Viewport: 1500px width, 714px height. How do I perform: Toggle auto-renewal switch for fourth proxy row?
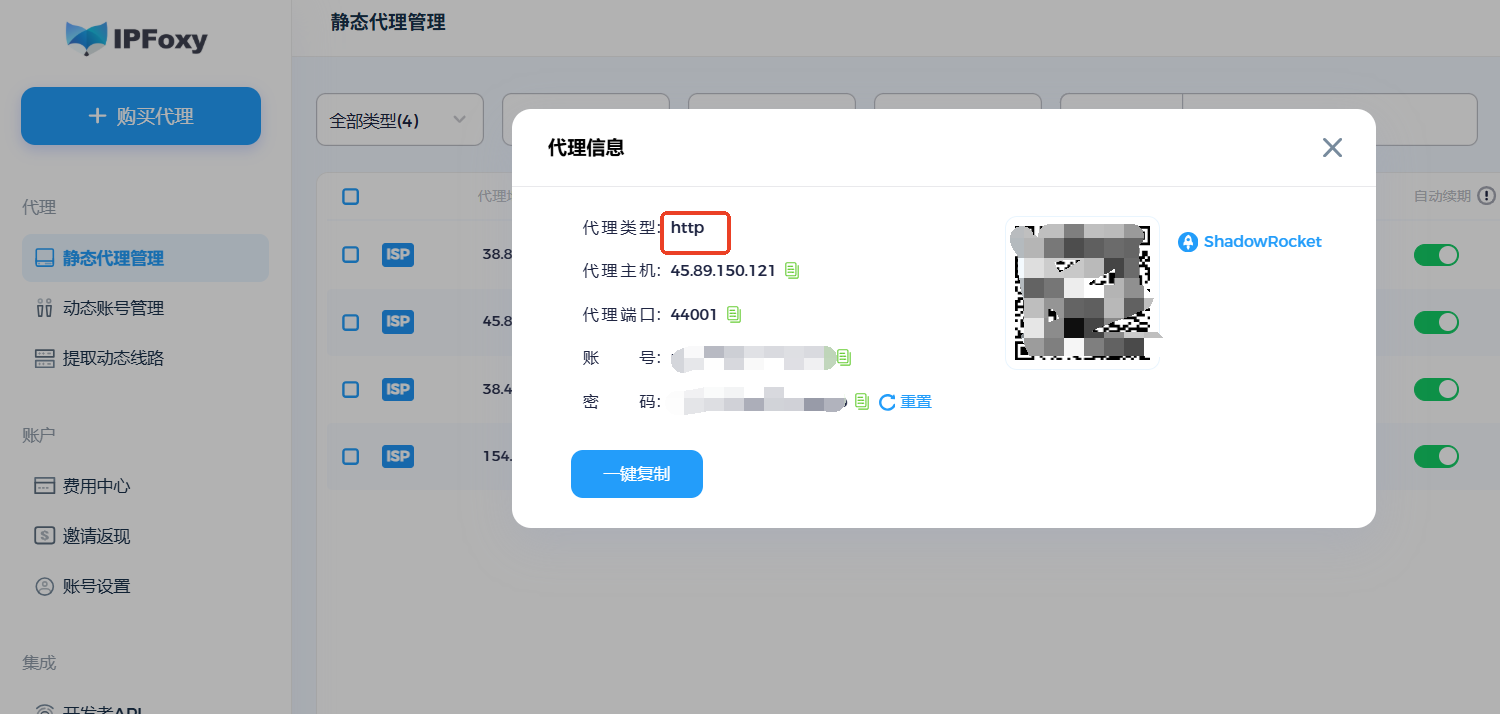[x=1436, y=456]
